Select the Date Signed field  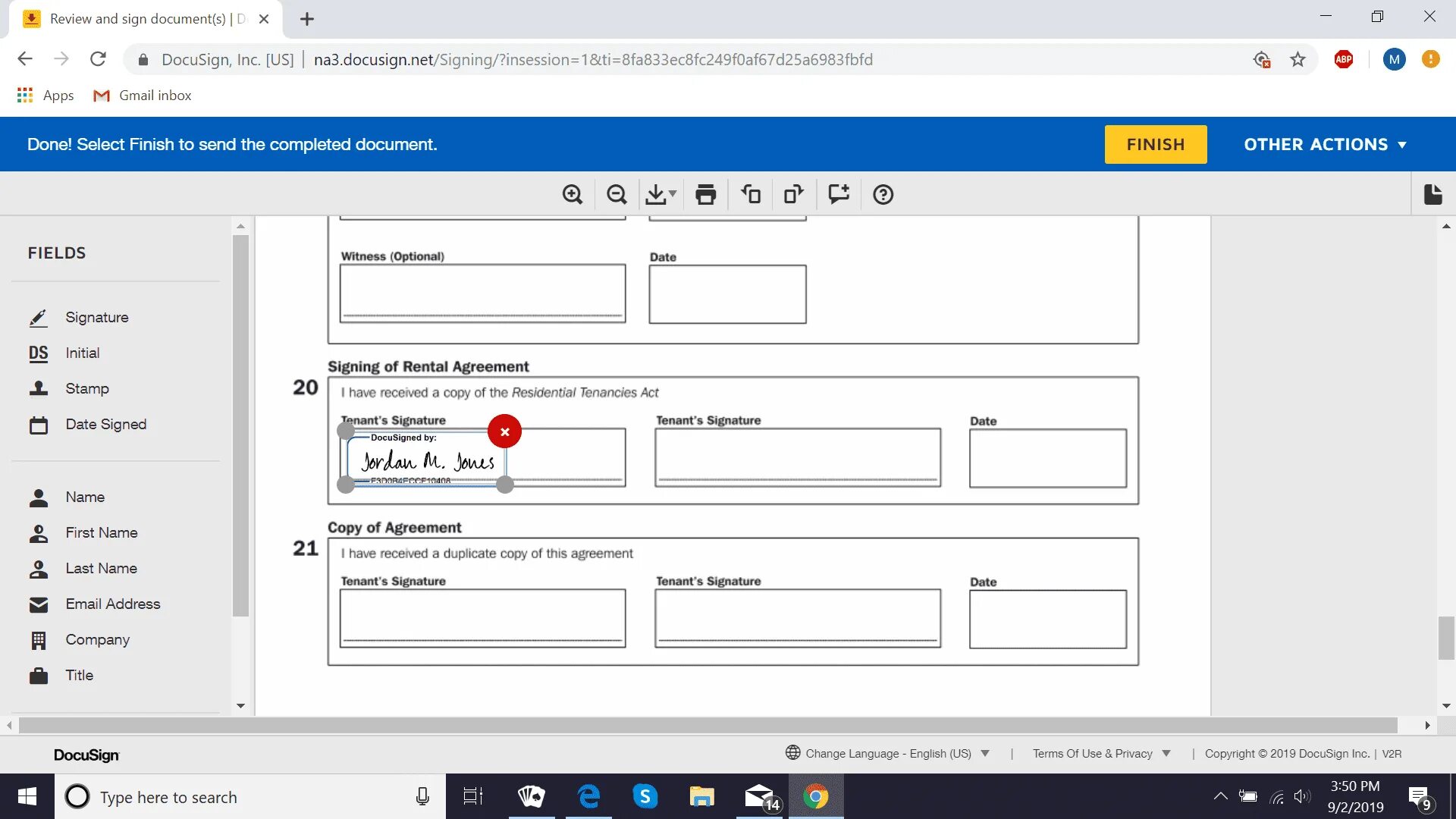coord(105,425)
